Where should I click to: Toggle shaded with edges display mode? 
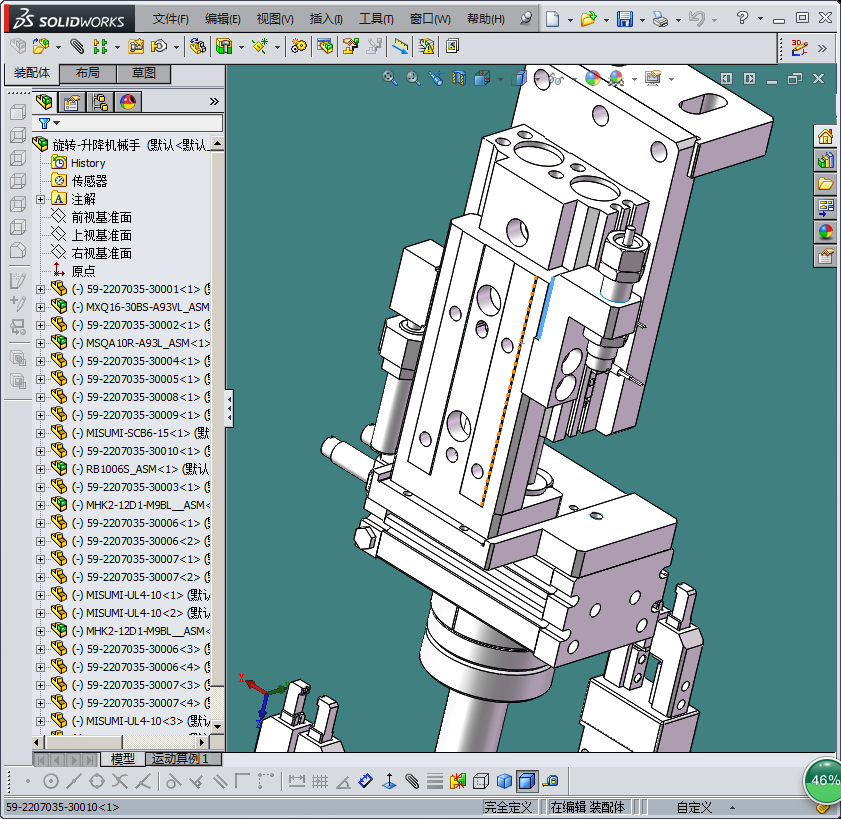click(527, 781)
